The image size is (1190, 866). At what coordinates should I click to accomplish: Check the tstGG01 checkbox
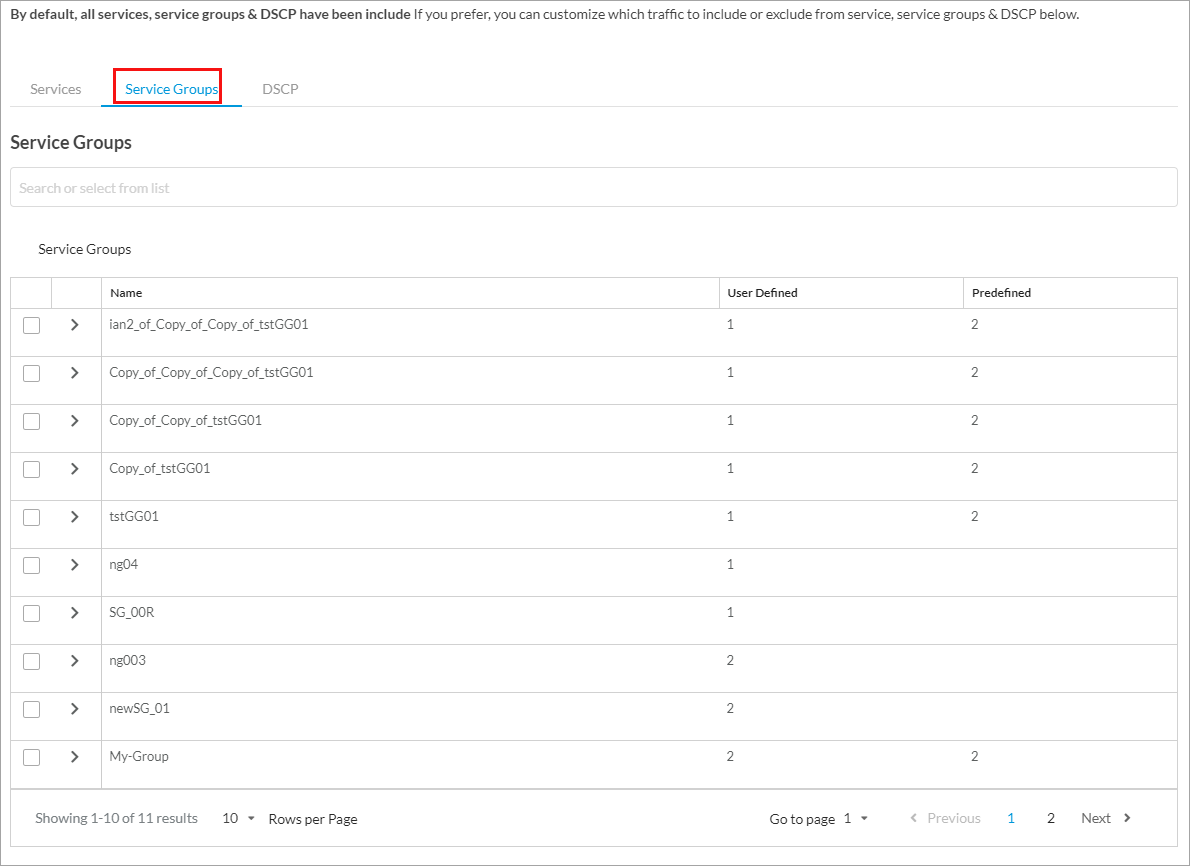tap(30, 516)
